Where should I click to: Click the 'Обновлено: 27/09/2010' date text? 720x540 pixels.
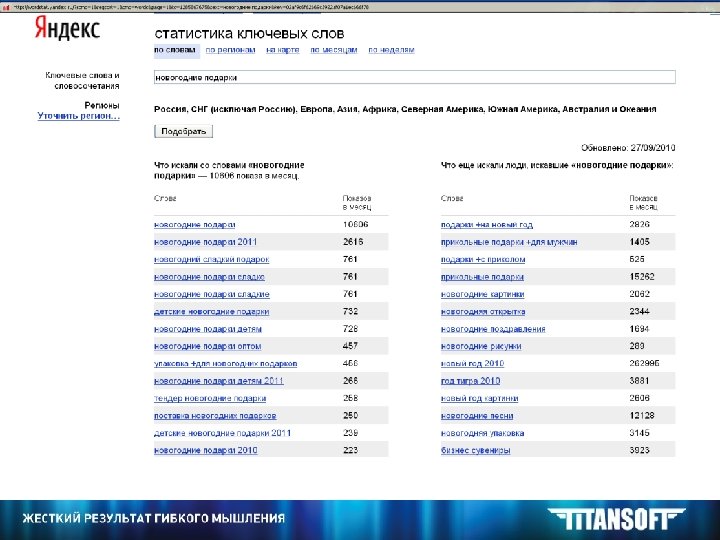tap(628, 148)
